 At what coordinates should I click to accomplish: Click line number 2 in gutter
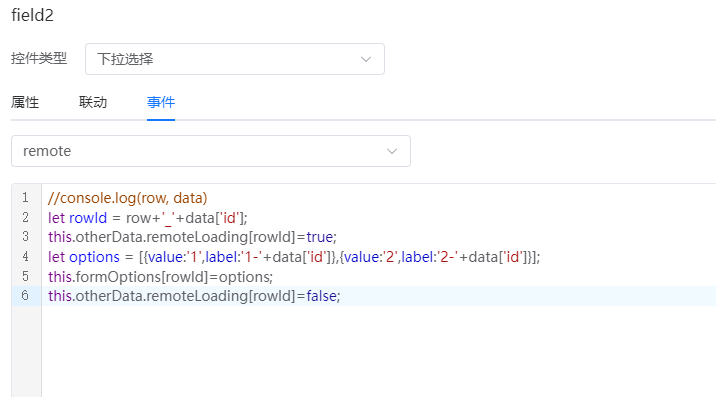[x=26, y=217]
